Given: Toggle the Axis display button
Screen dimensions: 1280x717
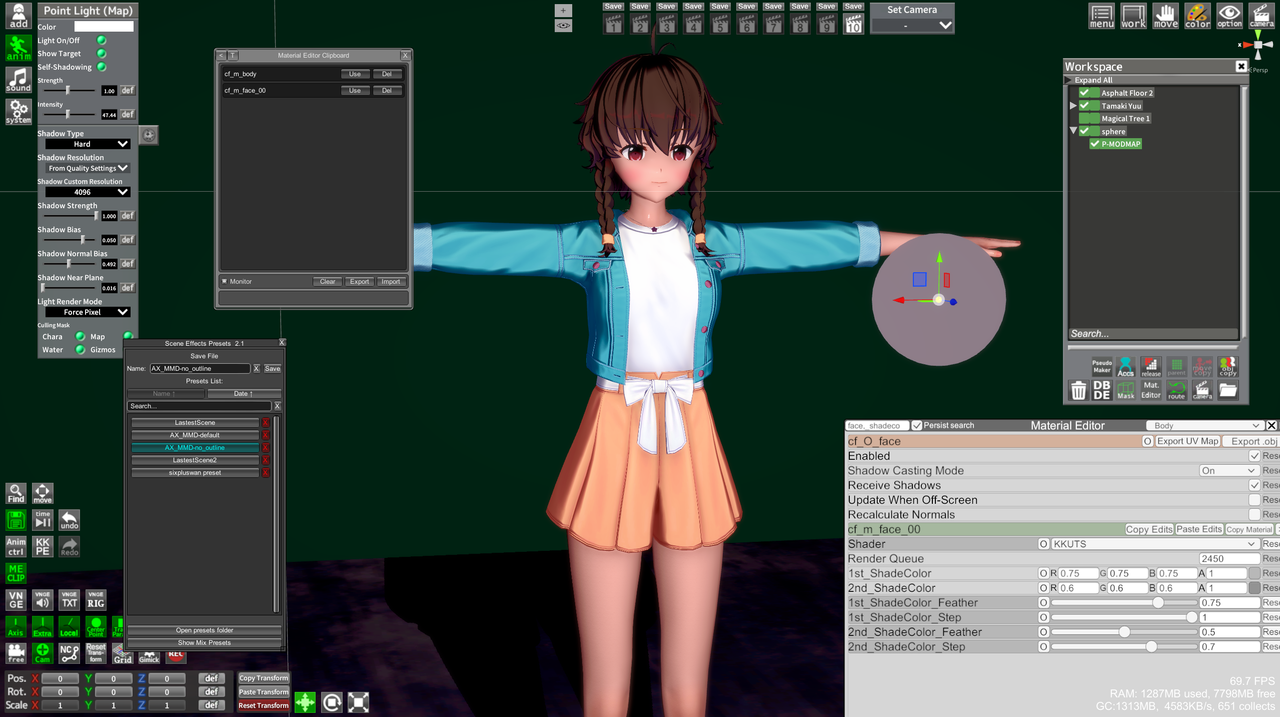Looking at the screenshot, I should (x=16, y=626).
